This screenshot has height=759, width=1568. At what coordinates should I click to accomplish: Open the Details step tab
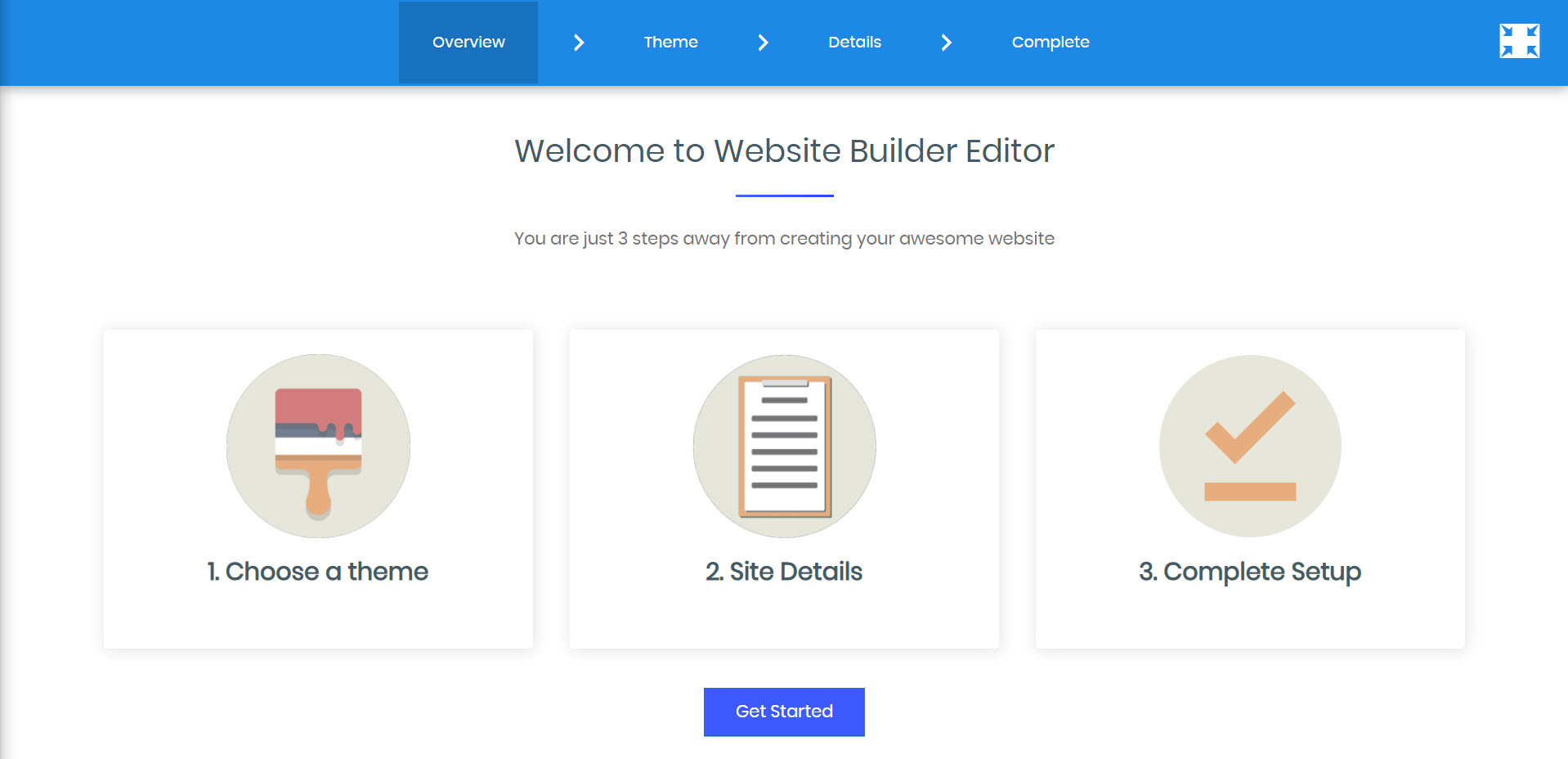pyautogui.click(x=854, y=43)
